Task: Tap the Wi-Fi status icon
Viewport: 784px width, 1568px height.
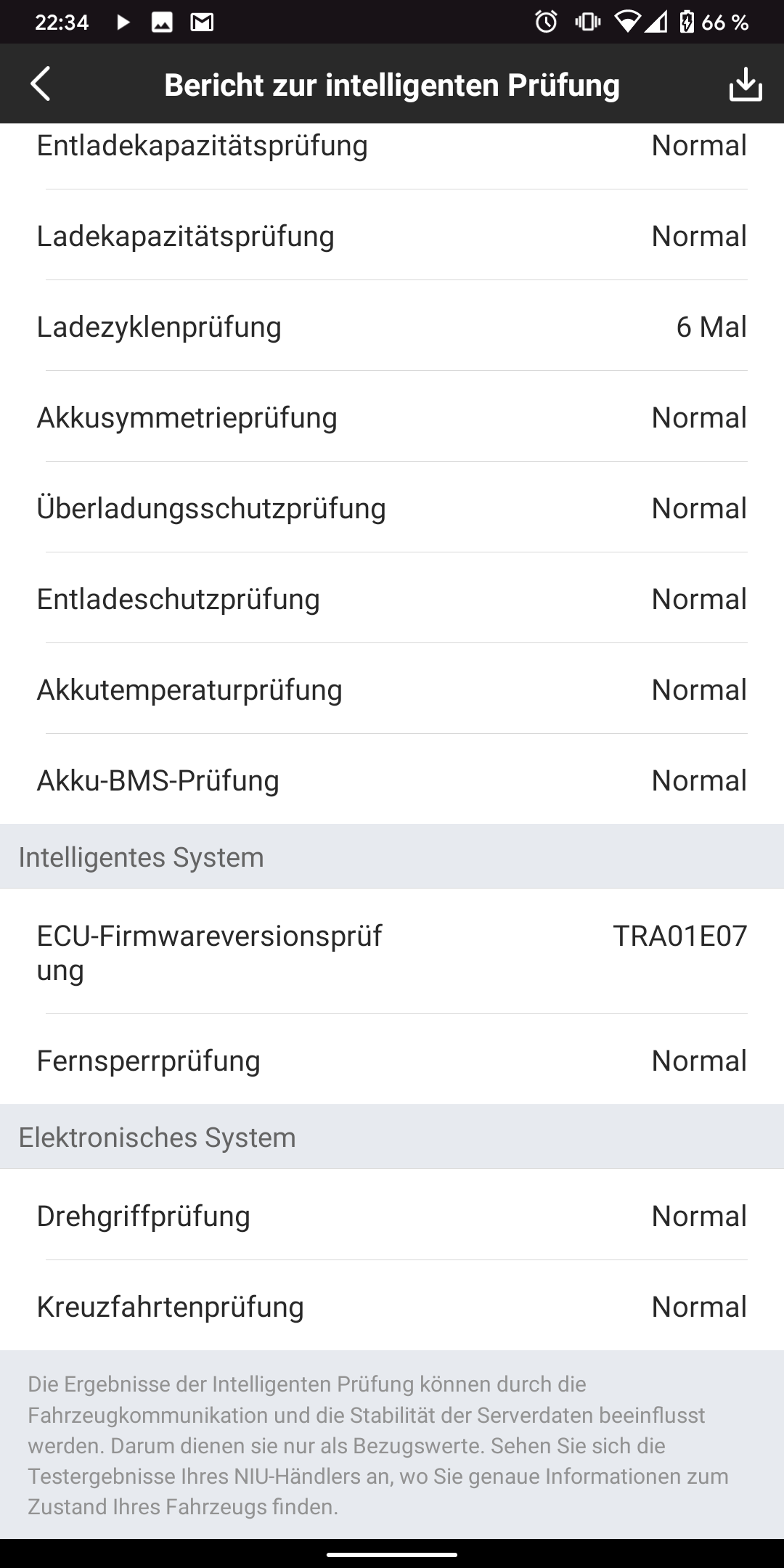Action: pos(626,23)
